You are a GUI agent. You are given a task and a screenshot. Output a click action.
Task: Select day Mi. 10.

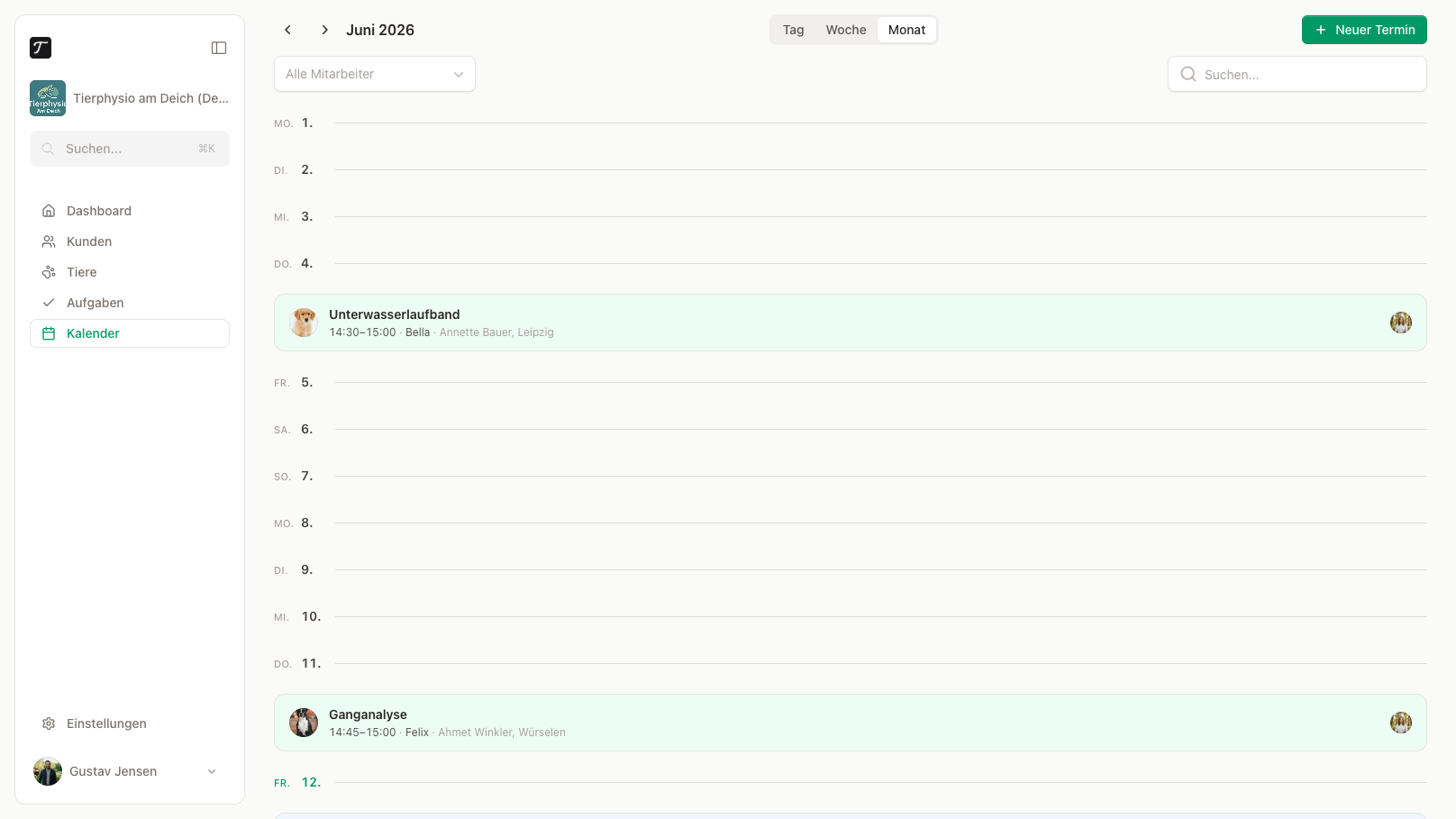coord(297,616)
